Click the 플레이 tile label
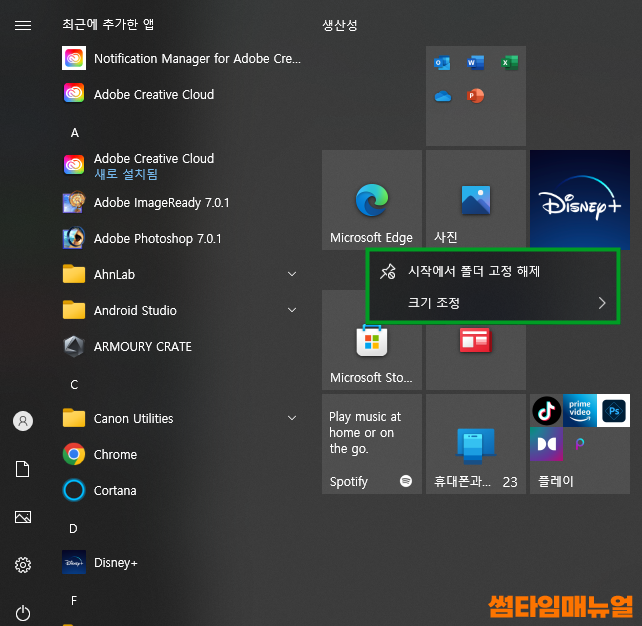Image resolution: width=642 pixels, height=626 pixels. 556,481
